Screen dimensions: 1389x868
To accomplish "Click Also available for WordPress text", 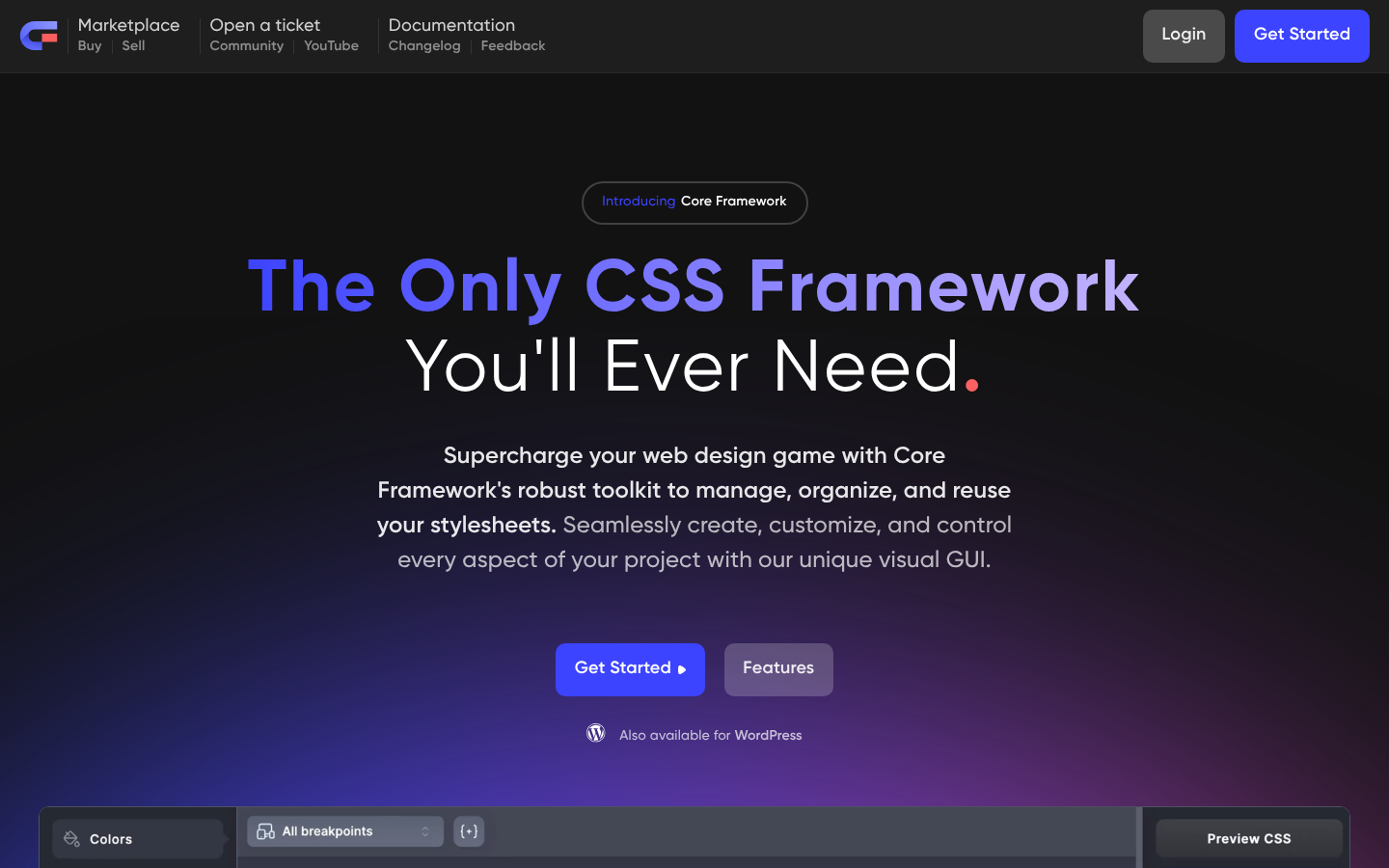I will point(711,735).
